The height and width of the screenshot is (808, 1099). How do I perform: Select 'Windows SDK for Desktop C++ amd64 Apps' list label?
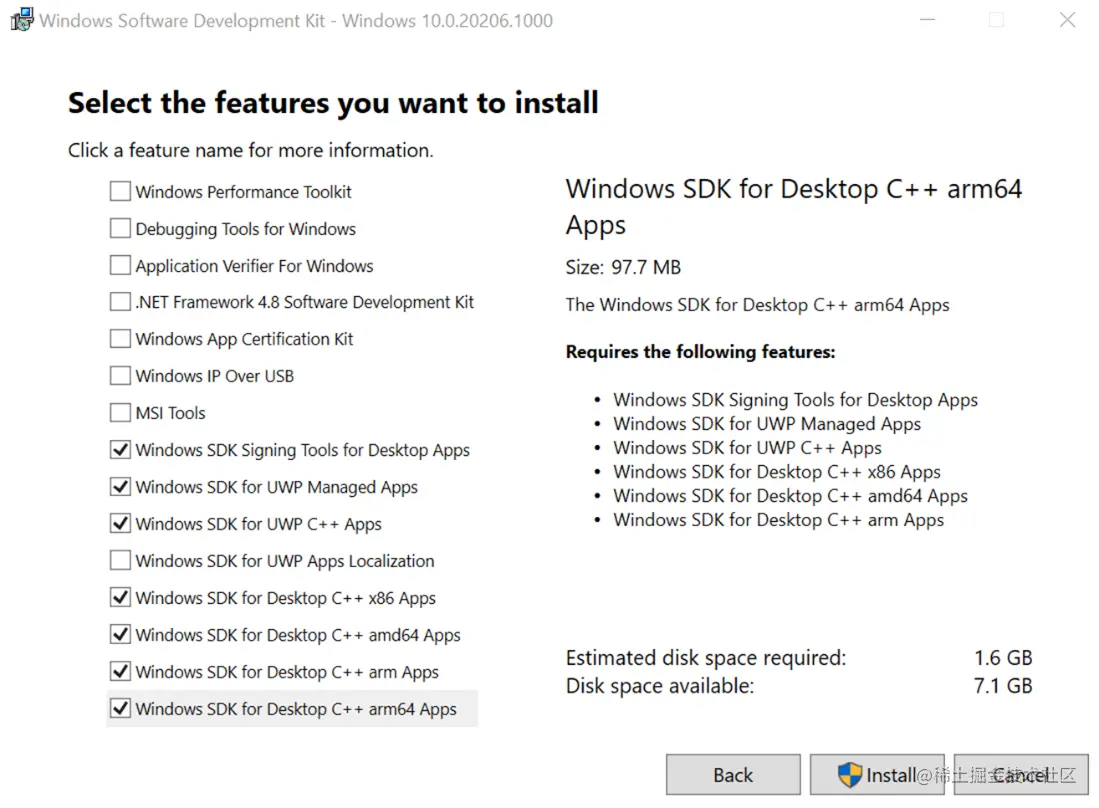point(299,635)
